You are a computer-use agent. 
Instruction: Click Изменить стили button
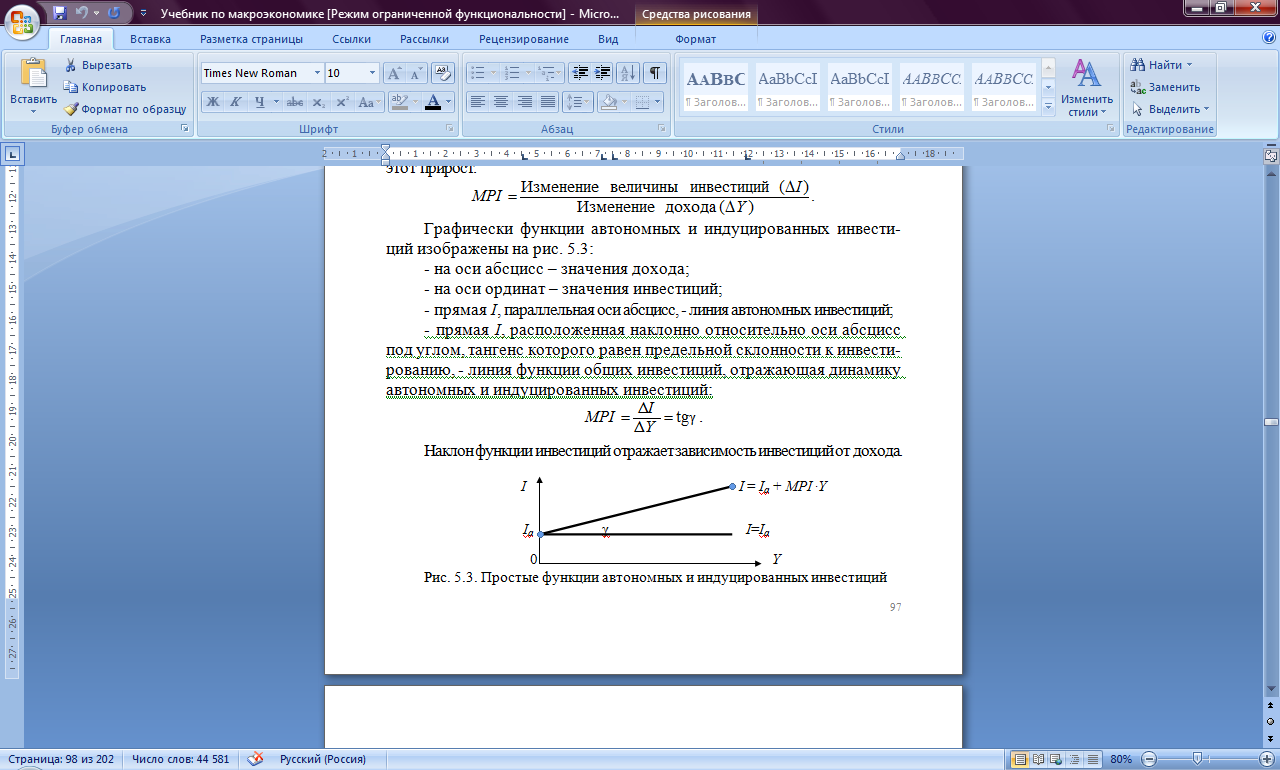pyautogui.click(x=1087, y=87)
